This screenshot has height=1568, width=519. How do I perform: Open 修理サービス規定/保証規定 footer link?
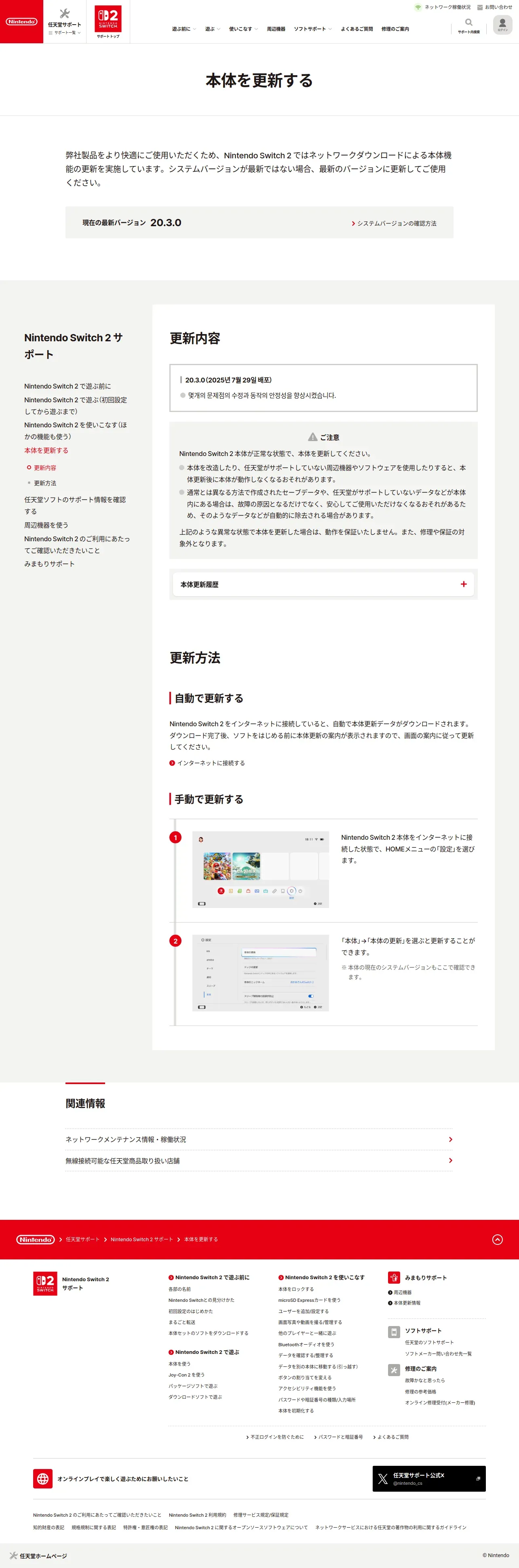261,1515
